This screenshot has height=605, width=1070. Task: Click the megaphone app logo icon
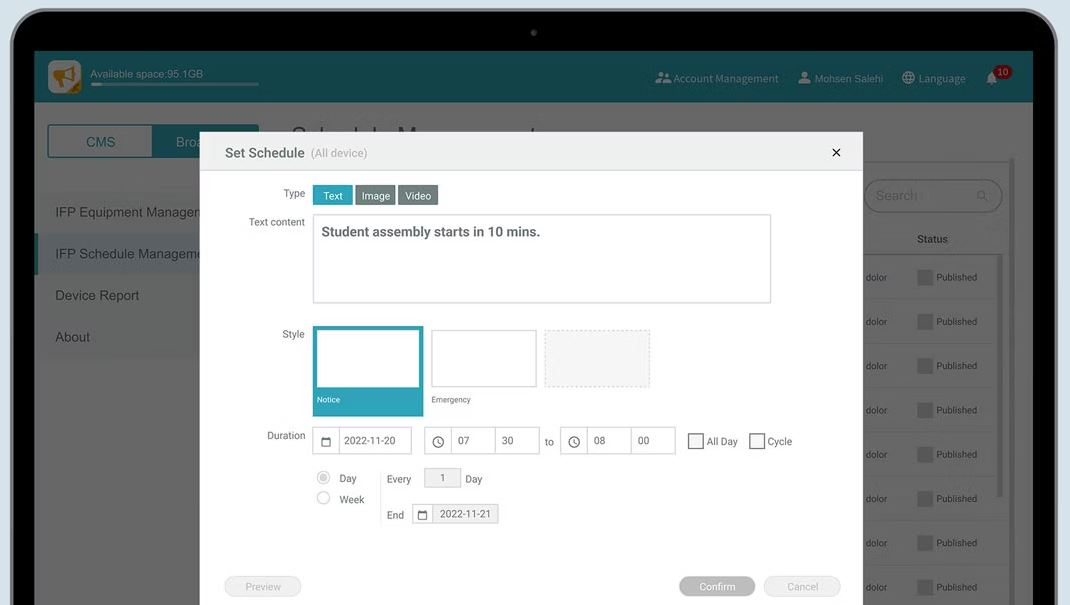tap(65, 77)
